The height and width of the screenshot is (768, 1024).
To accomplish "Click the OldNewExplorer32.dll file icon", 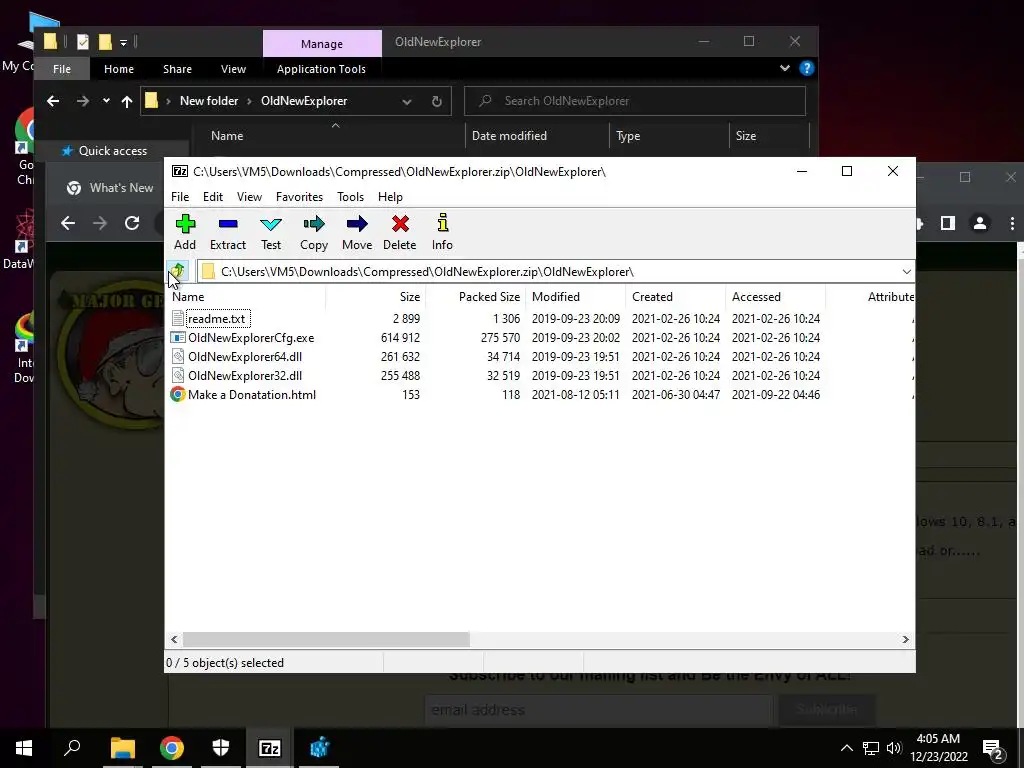I will (178, 376).
